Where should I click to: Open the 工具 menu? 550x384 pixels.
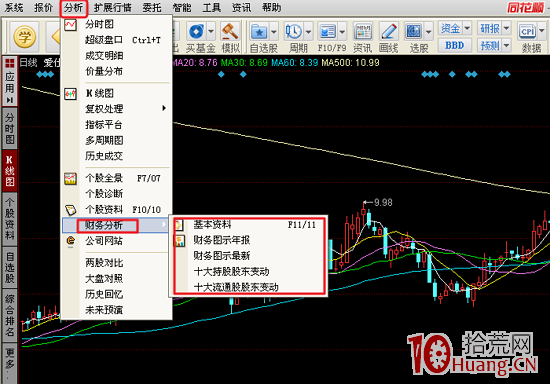coord(212,7)
